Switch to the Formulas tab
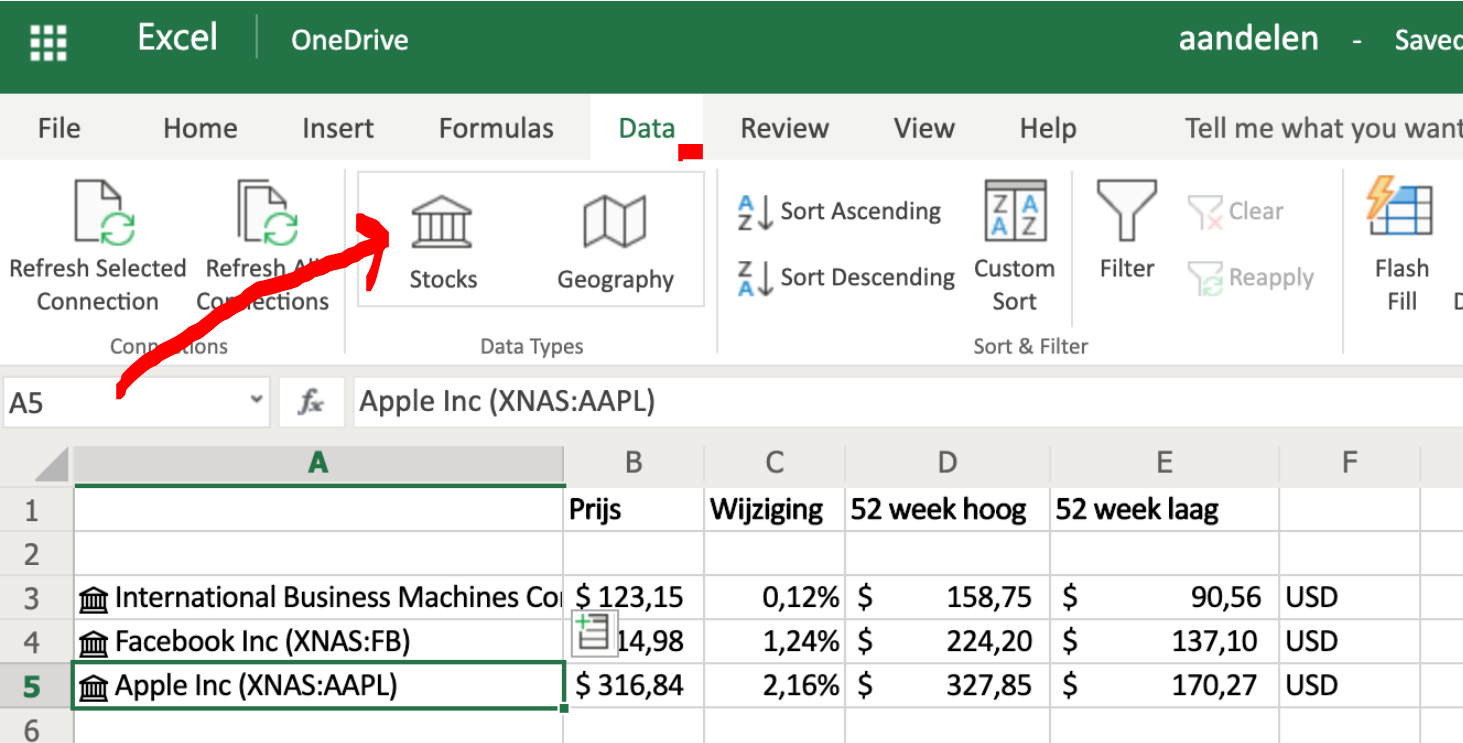The height and width of the screenshot is (743, 1463). 496,128
